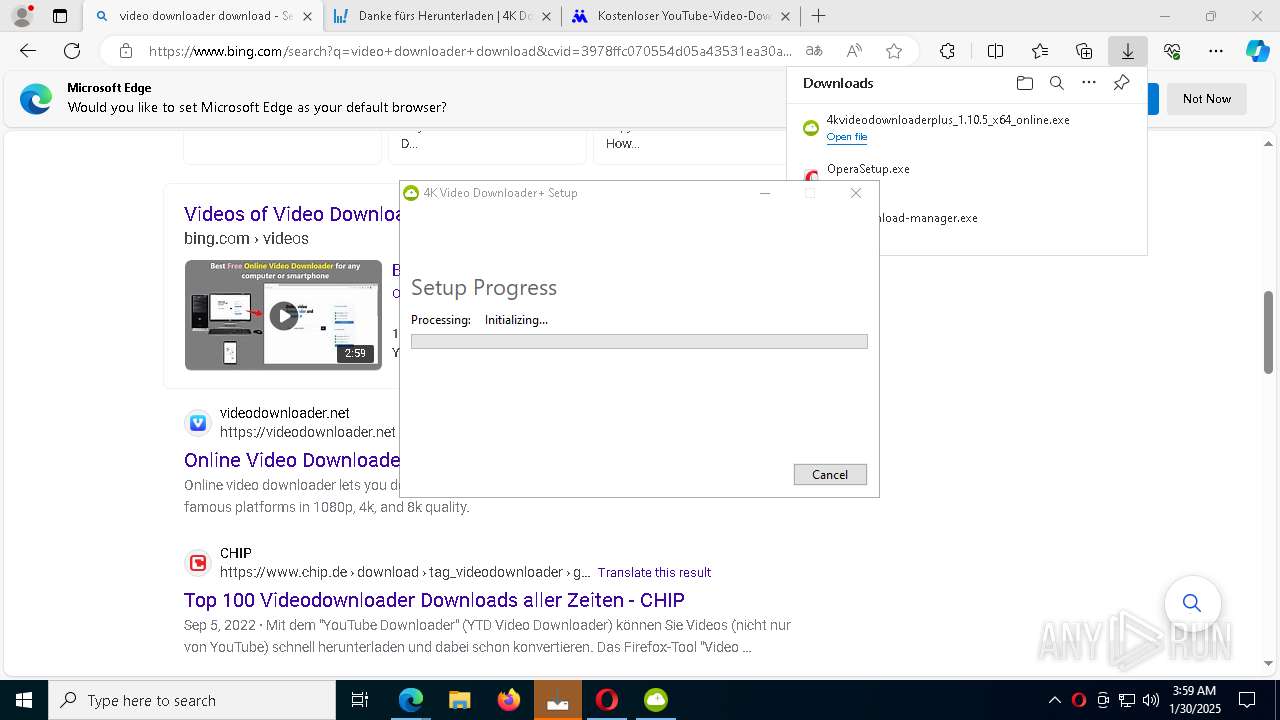Toggle the split screen icon
This screenshot has height=720, width=1280.
coord(995,51)
